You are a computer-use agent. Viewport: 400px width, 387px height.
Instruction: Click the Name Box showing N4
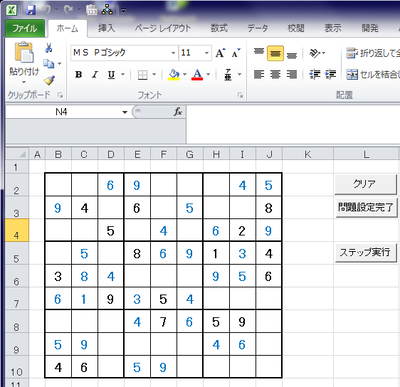coord(63,112)
